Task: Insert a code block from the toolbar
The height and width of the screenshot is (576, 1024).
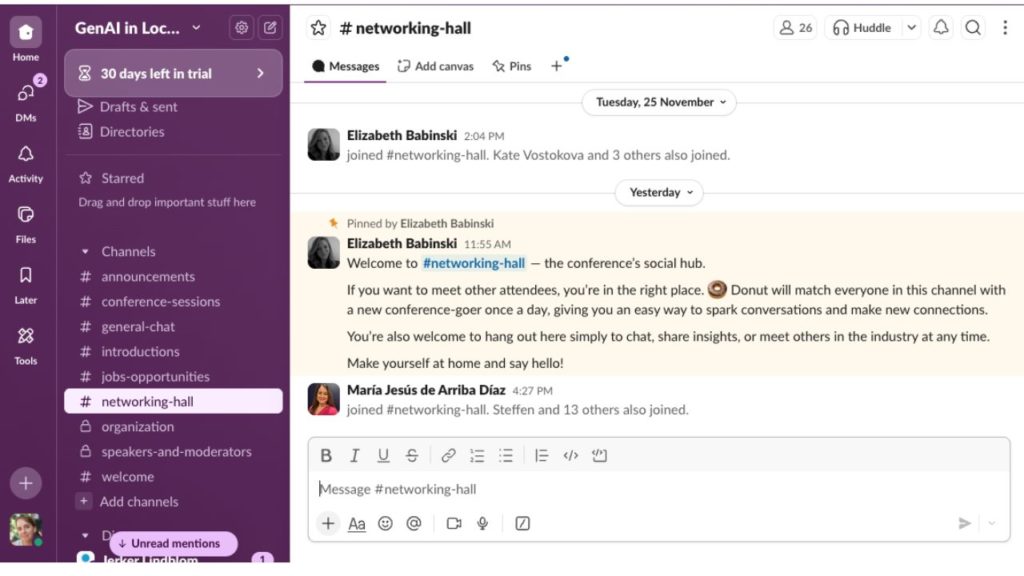Action: point(599,455)
